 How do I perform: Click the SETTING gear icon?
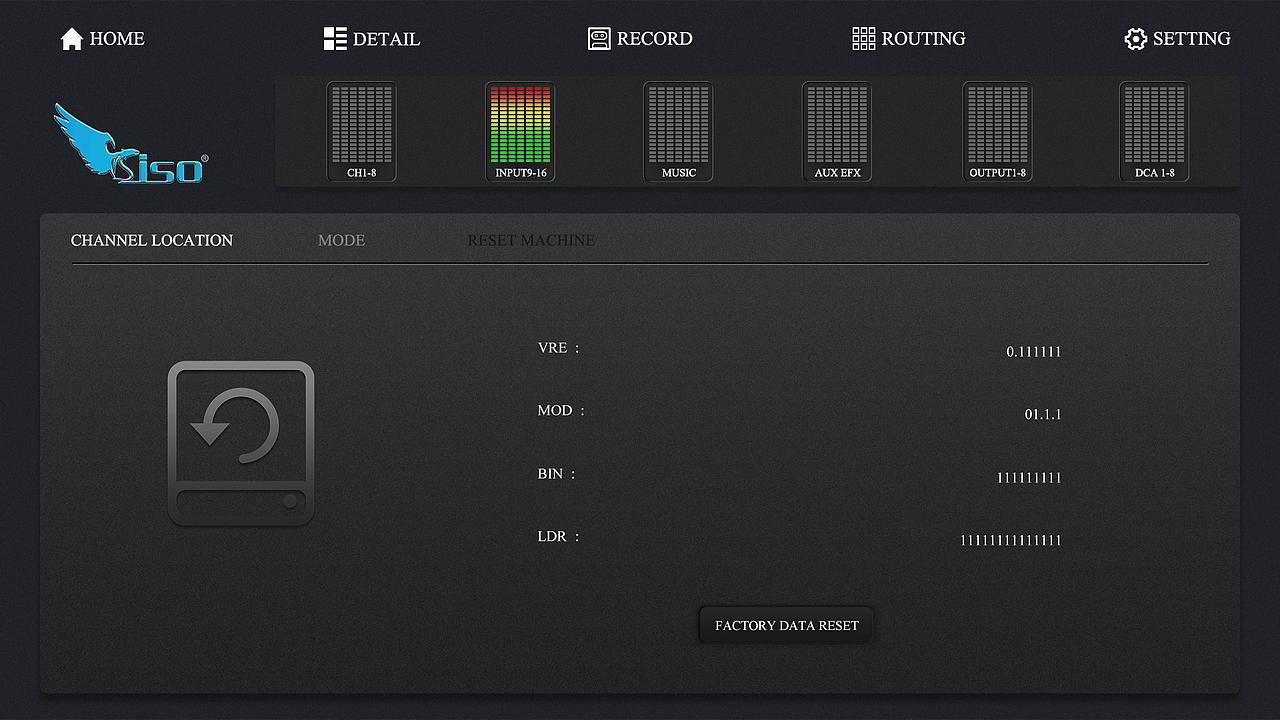coord(1135,39)
